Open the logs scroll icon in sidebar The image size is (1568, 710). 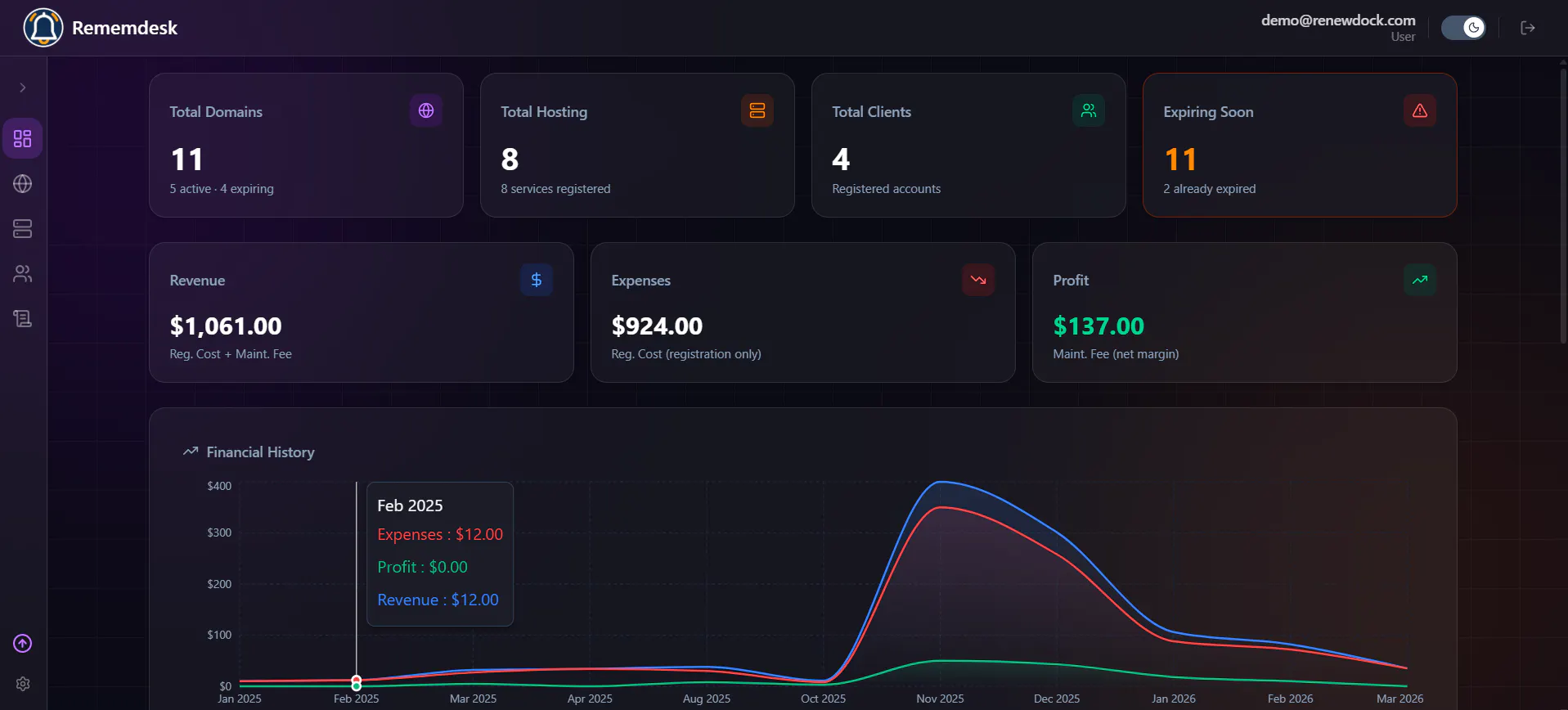(x=23, y=319)
